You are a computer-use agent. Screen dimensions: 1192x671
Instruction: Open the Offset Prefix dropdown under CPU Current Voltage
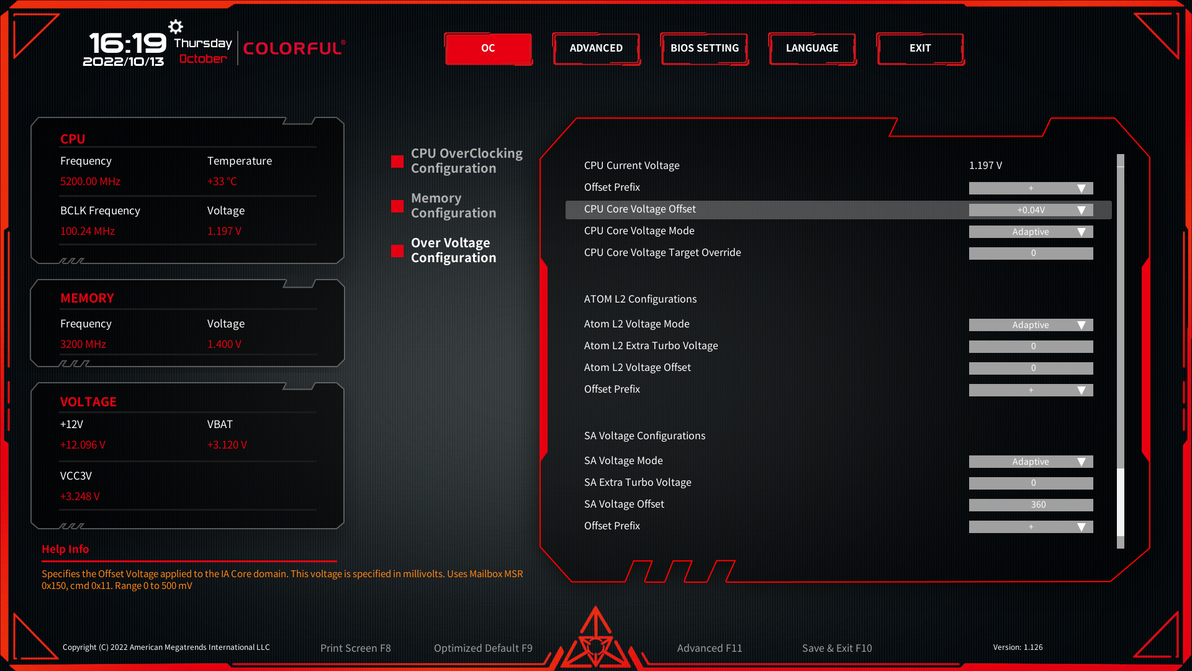1031,188
